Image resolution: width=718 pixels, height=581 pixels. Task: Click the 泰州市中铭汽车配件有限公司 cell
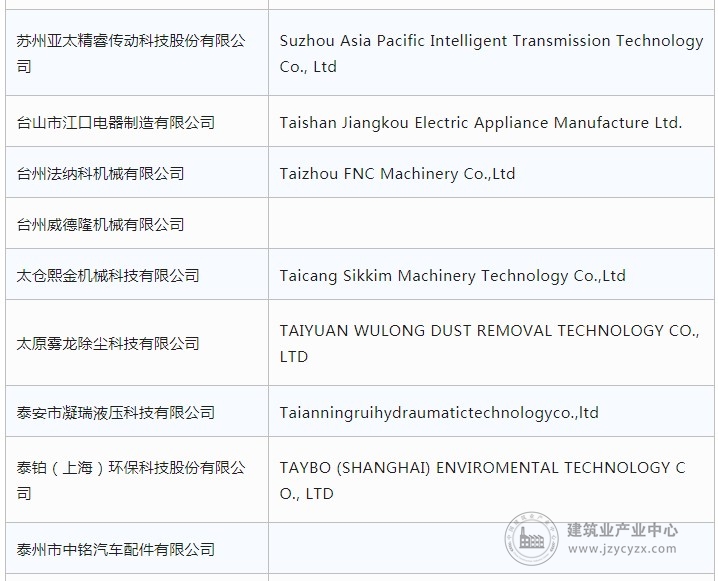pos(137,548)
